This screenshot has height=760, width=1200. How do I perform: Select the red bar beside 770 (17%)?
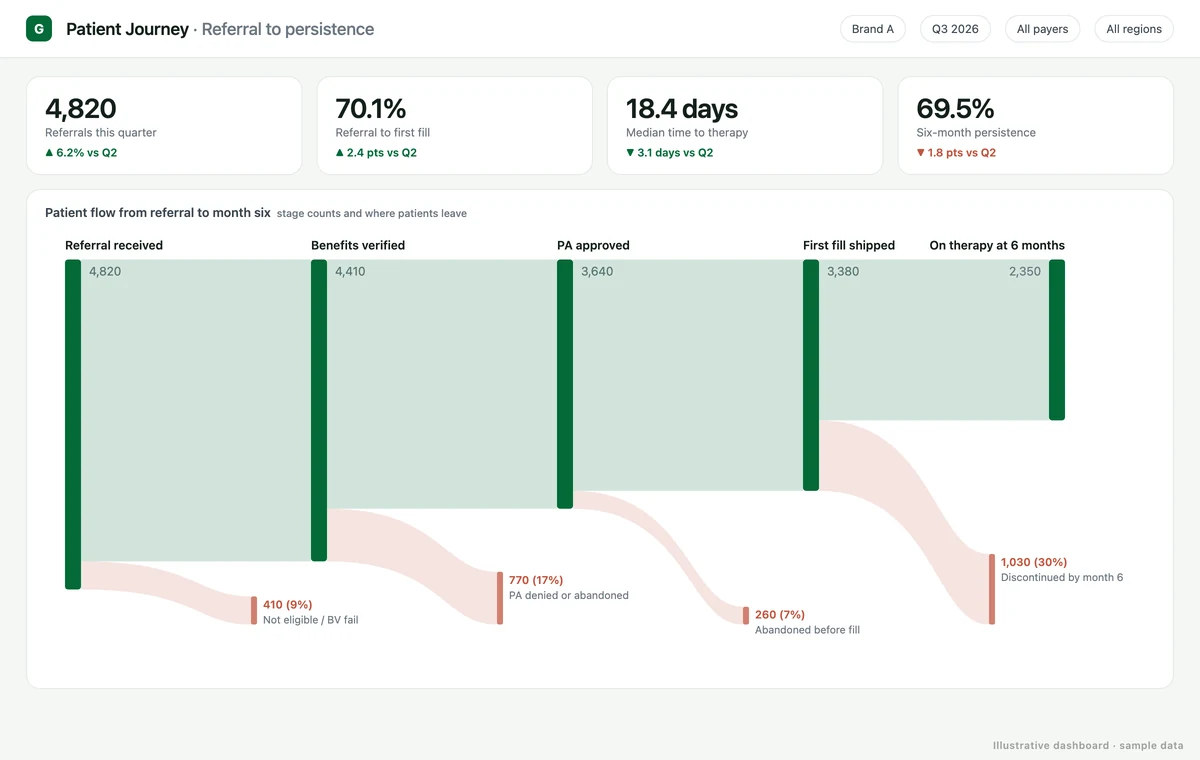500,598
